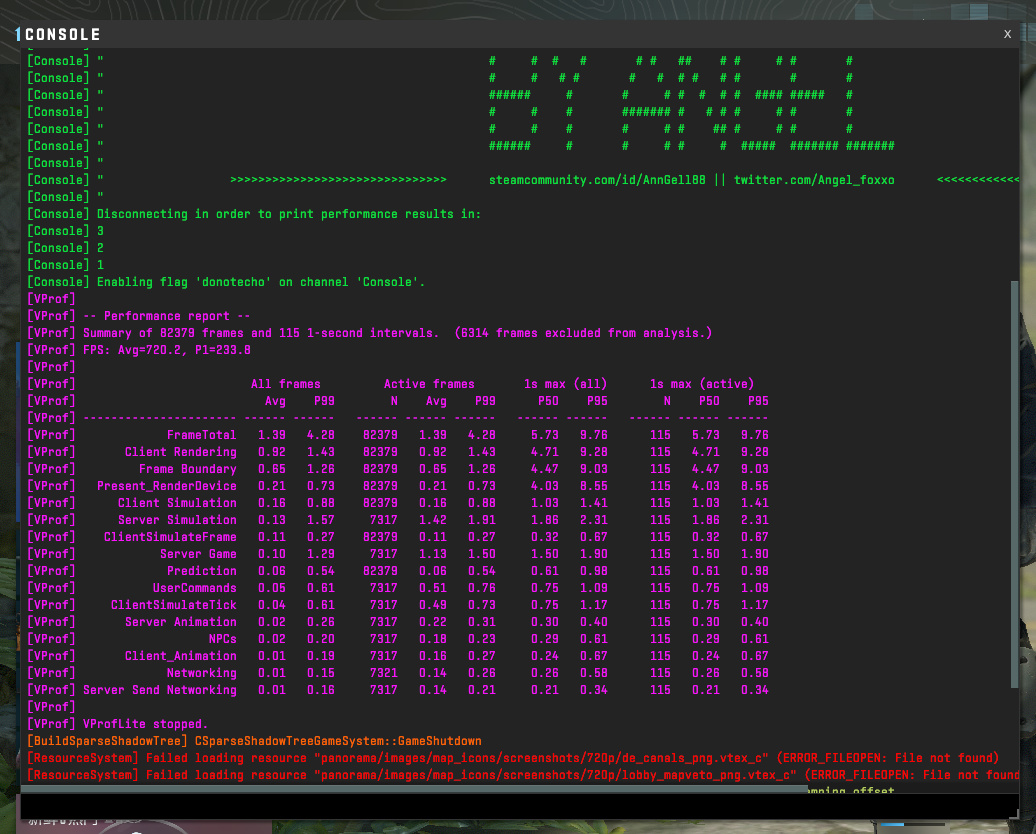
Task: Click the 'Disconnecting in order to print' line
Action: tap(254, 214)
